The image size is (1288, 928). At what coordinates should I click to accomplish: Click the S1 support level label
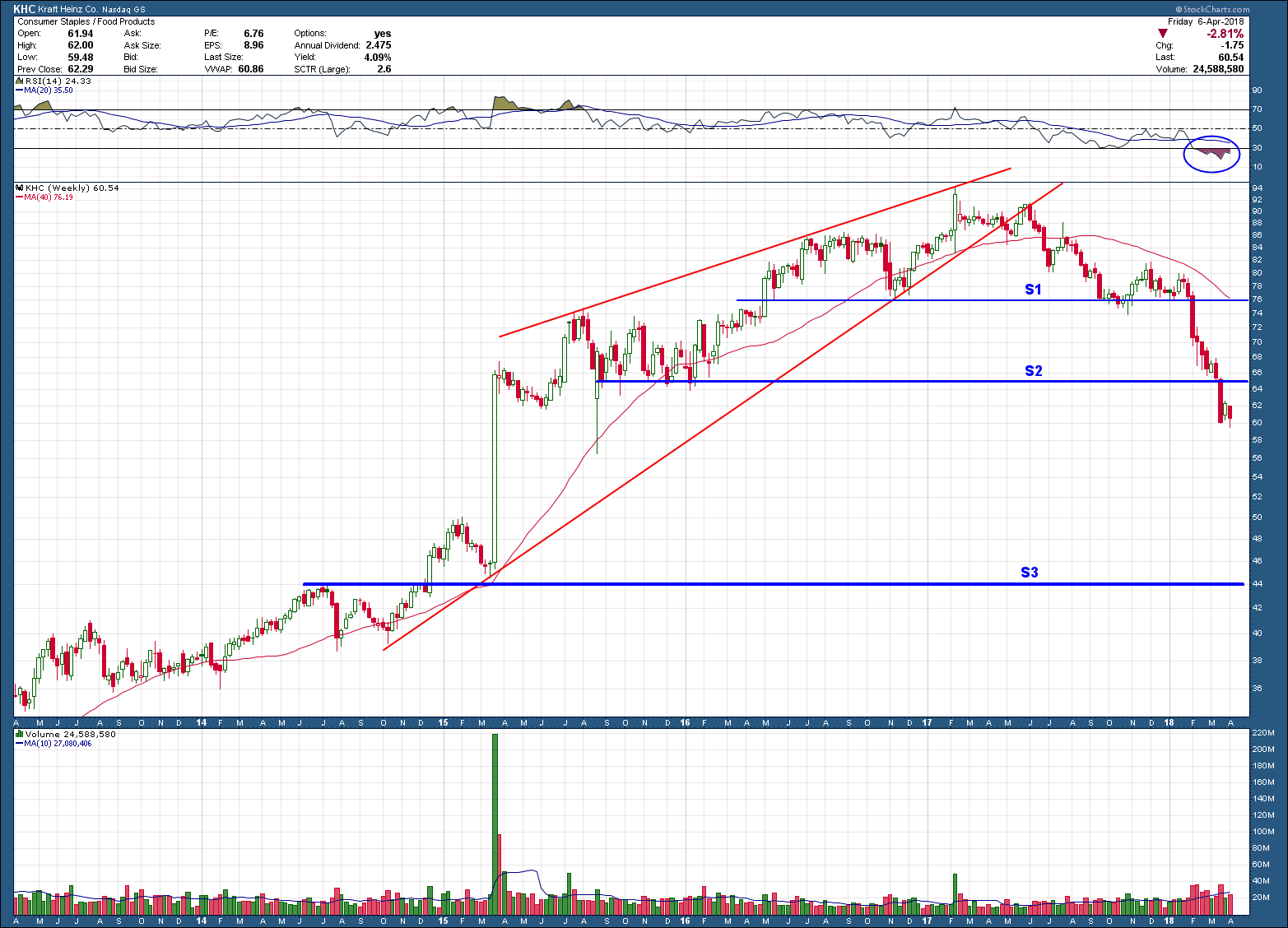tap(1033, 289)
